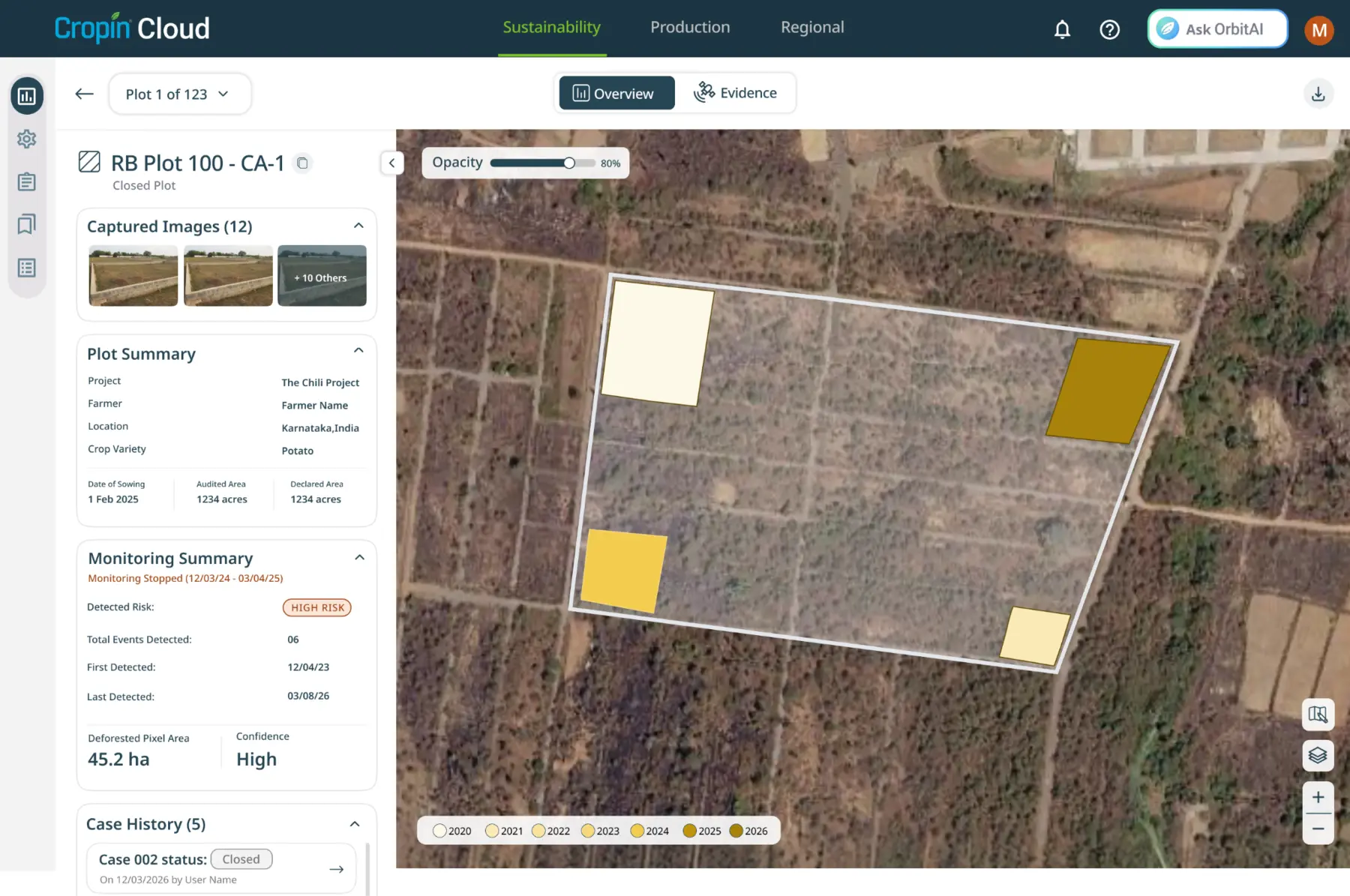Zoom in on the map
The width and height of the screenshot is (1350, 896).
(1318, 797)
